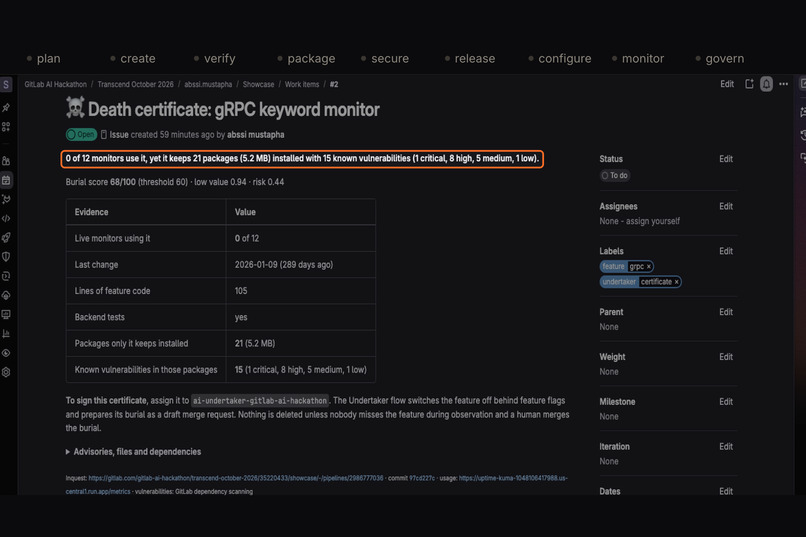Click the issue type icon before 'Issue created'

[x=104, y=135]
